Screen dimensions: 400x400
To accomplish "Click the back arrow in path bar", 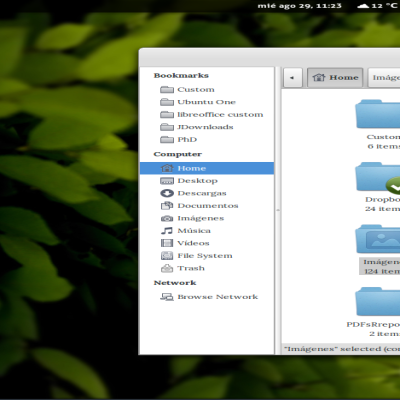I will (x=293, y=78).
